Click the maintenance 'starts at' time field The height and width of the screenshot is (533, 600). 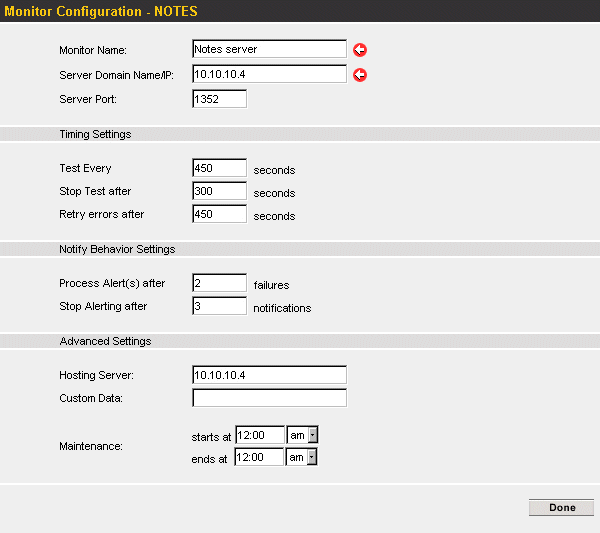(260, 435)
